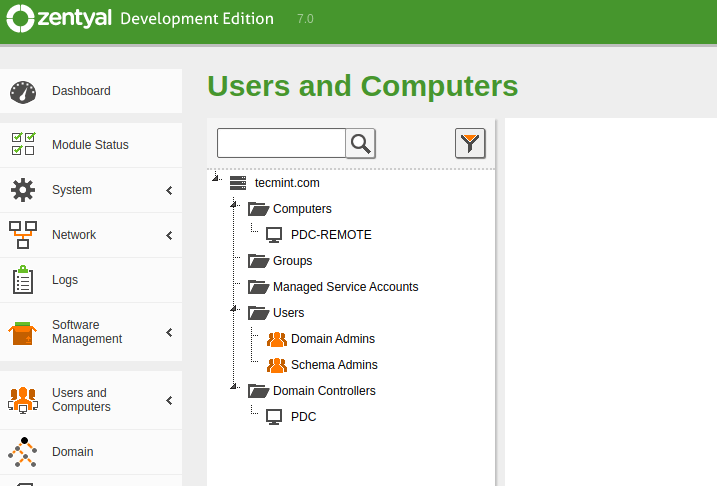Image resolution: width=717 pixels, height=486 pixels.
Task: Click the Module Status checkboxes icon
Action: (x=23, y=144)
